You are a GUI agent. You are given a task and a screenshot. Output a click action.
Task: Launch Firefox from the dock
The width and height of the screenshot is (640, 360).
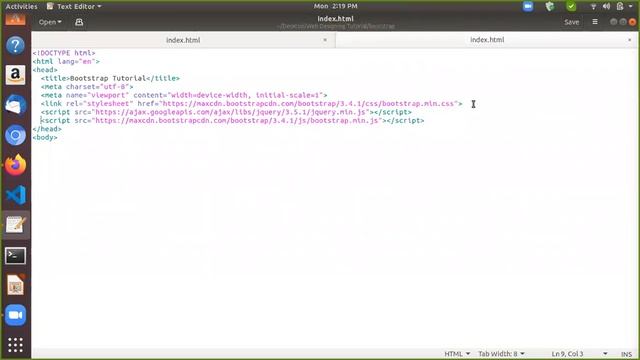click(16, 165)
